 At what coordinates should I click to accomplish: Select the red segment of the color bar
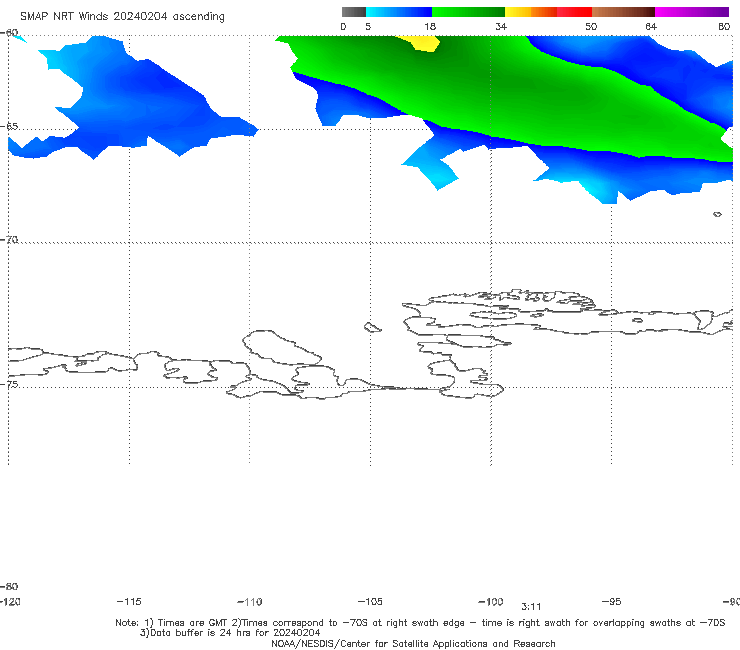pyautogui.click(x=574, y=12)
